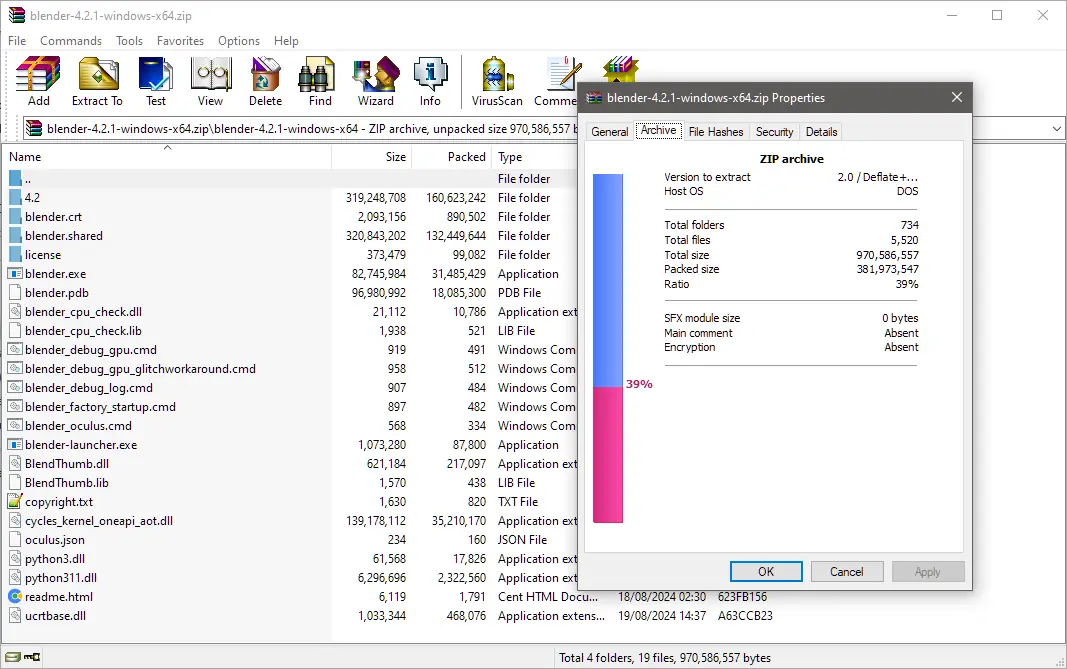
Task: Click the archive icon in the address bar
Action: (35, 129)
